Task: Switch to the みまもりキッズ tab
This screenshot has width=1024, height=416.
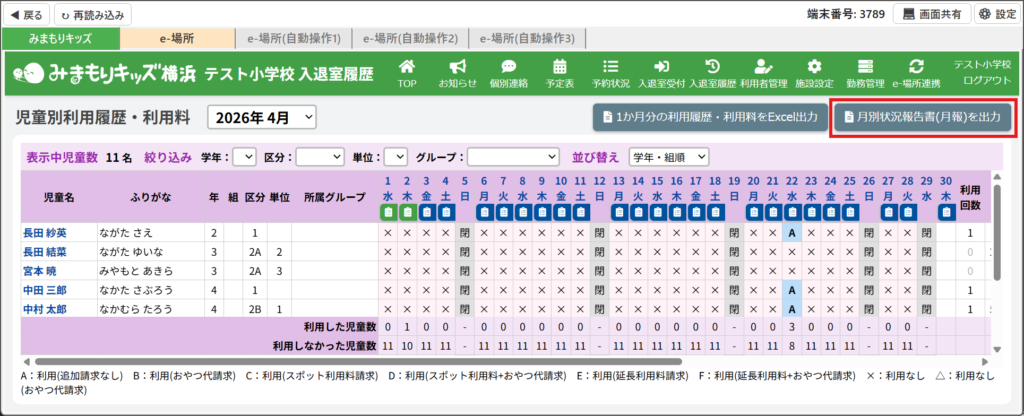Action: (61, 39)
